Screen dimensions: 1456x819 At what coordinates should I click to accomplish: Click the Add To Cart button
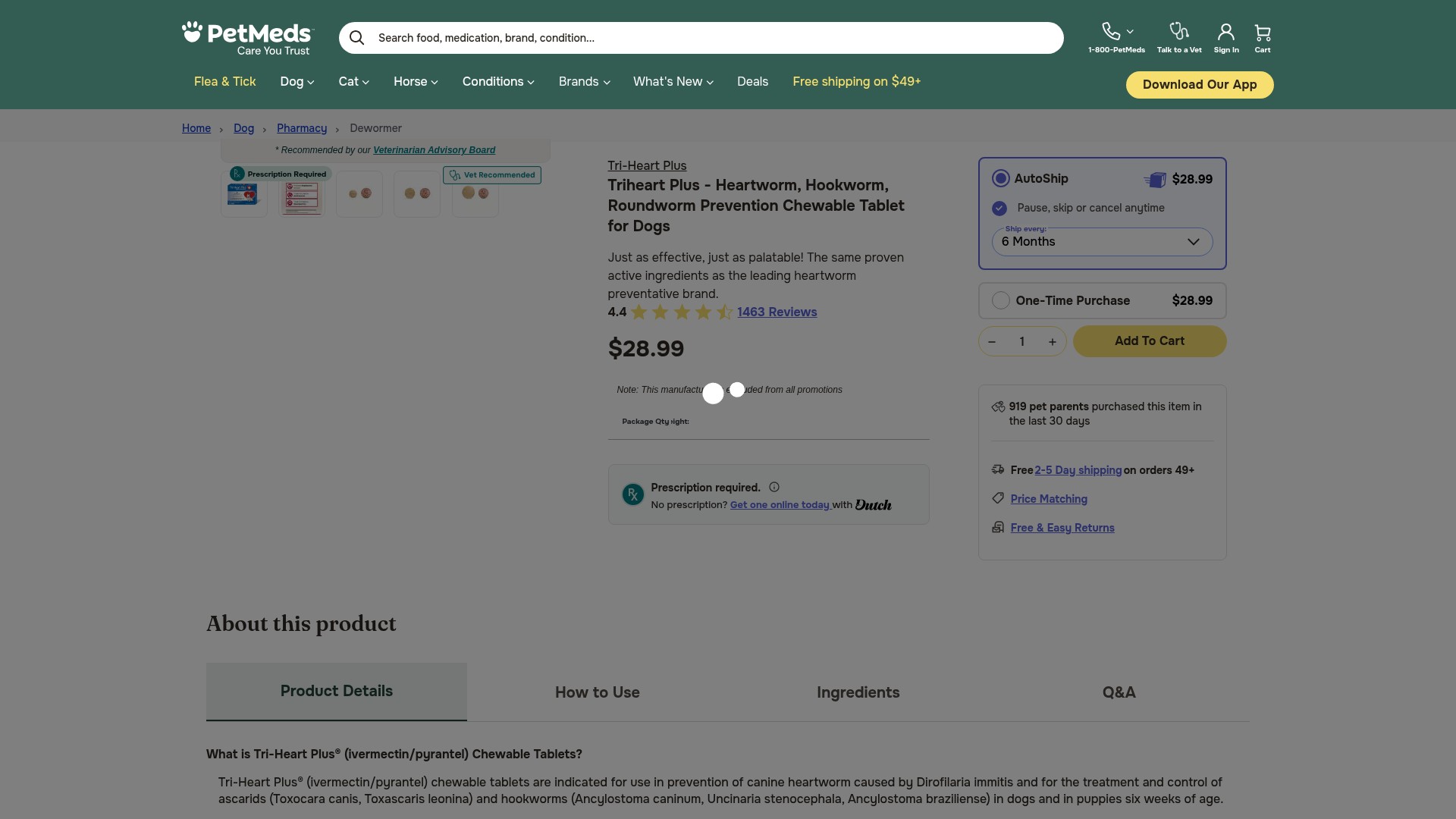coord(1150,341)
